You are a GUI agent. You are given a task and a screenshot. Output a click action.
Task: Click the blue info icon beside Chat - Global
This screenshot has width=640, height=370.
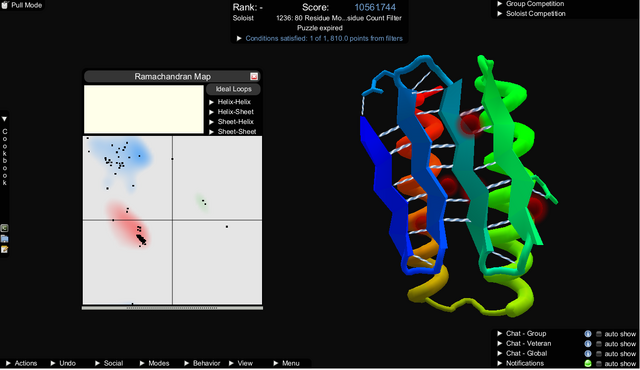[x=588, y=354]
